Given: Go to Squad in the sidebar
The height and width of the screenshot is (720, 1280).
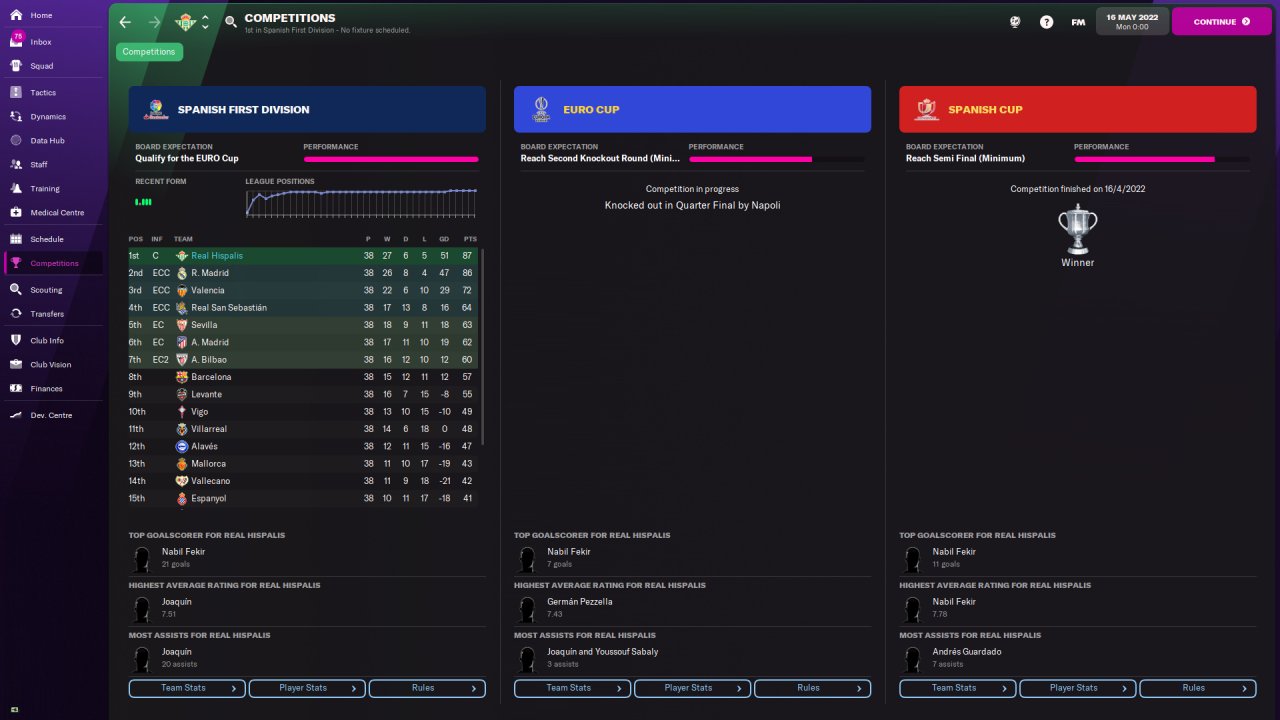Looking at the screenshot, I should (54, 66).
